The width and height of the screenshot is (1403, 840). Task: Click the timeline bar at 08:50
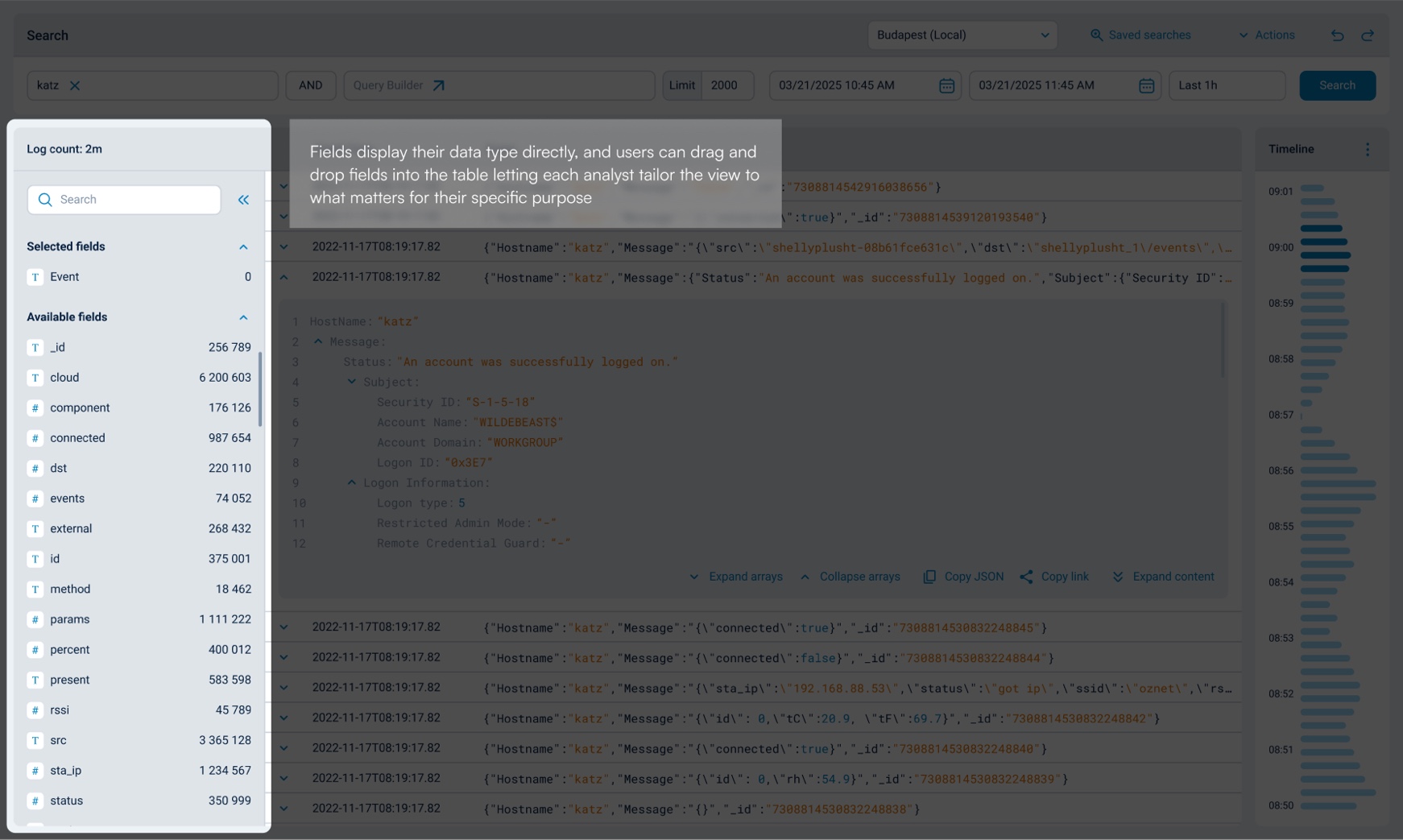coord(1328,805)
